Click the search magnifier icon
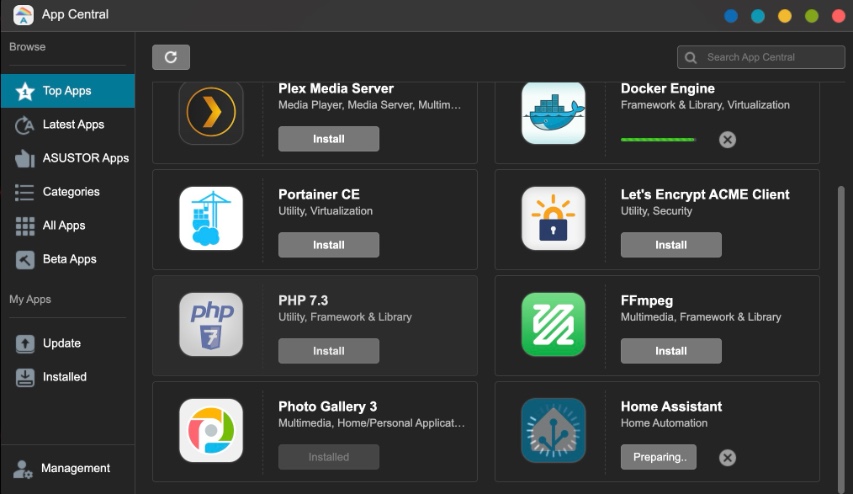 (x=691, y=58)
